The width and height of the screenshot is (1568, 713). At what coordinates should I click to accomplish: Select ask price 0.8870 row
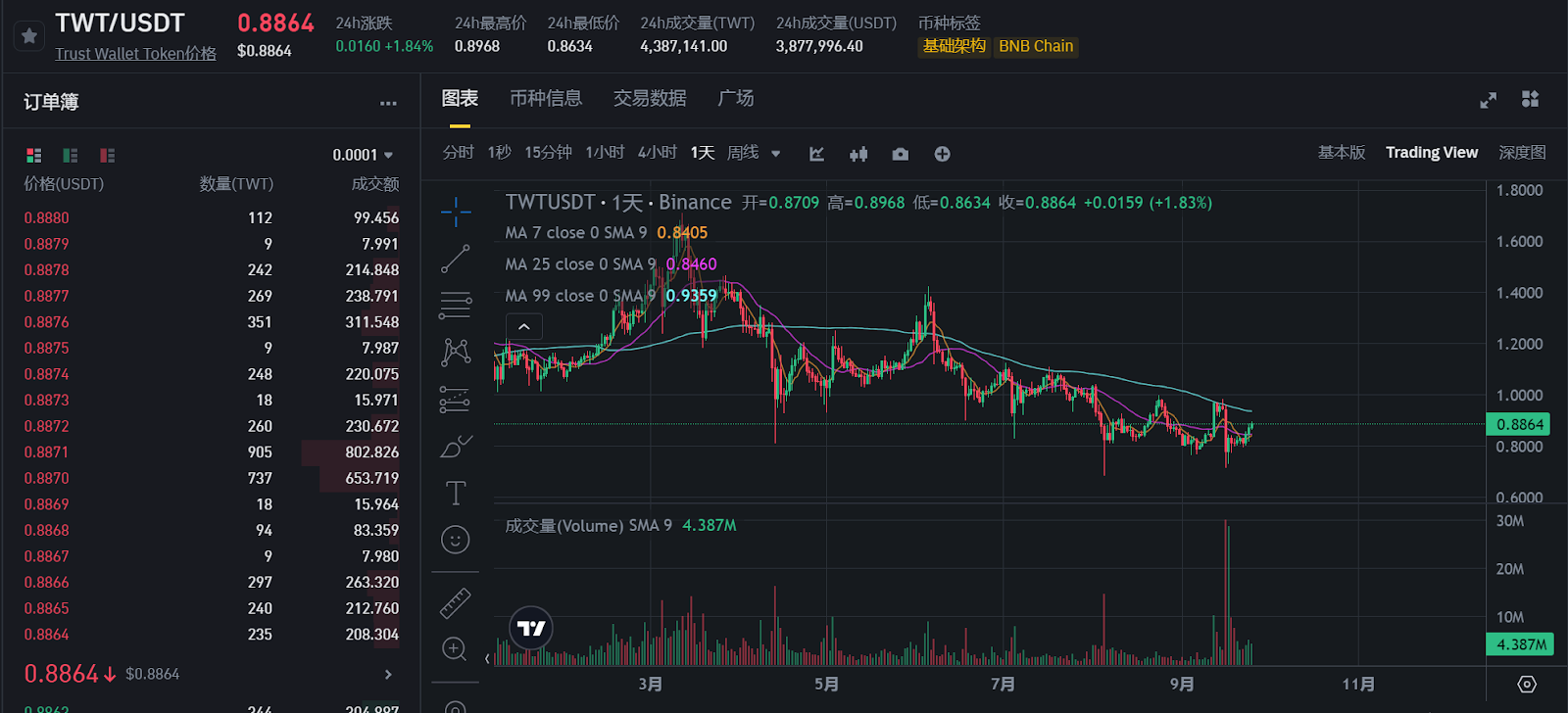[x=212, y=478]
